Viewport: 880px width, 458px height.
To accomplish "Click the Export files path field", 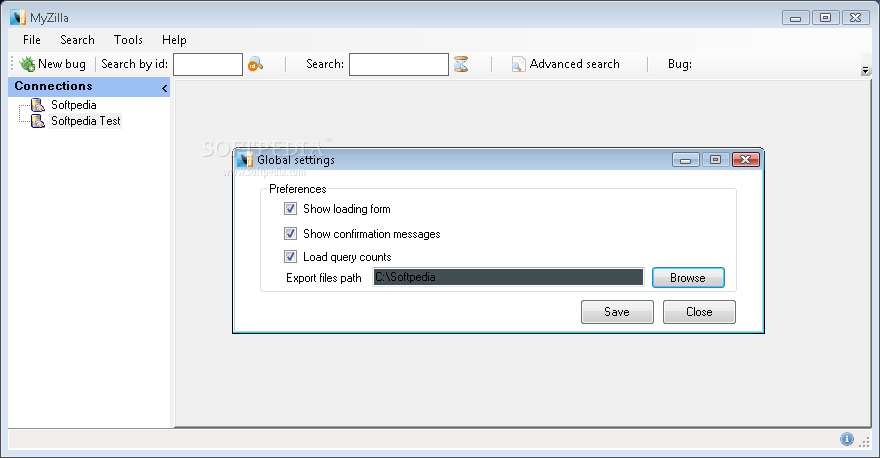I will pyautogui.click(x=508, y=277).
